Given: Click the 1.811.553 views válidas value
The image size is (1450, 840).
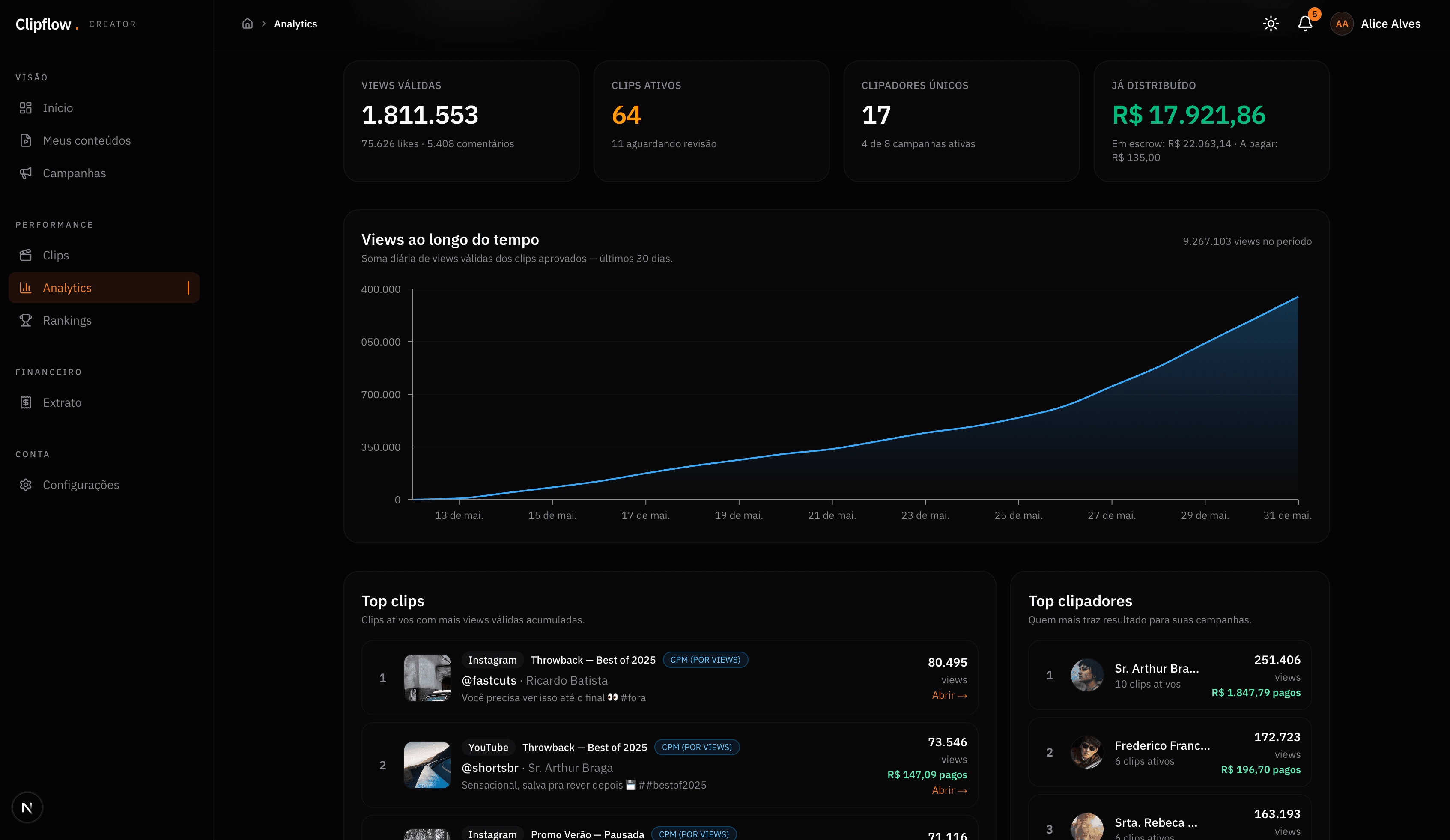Looking at the screenshot, I should [x=420, y=115].
